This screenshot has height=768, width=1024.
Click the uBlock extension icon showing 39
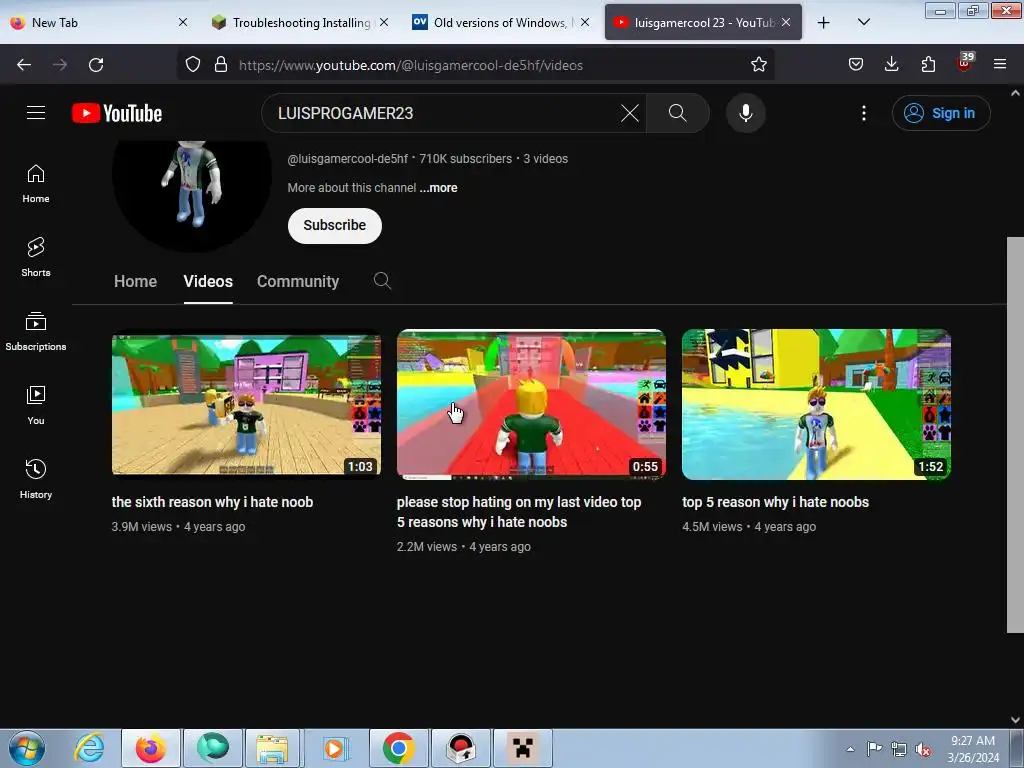[965, 63]
